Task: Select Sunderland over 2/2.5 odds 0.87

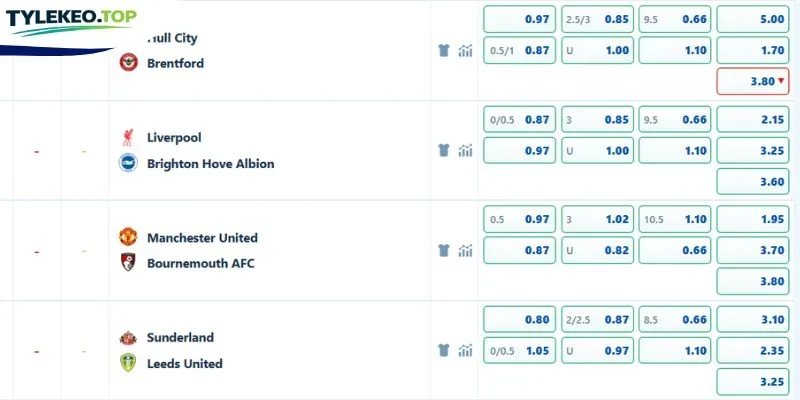Action: click(x=597, y=320)
